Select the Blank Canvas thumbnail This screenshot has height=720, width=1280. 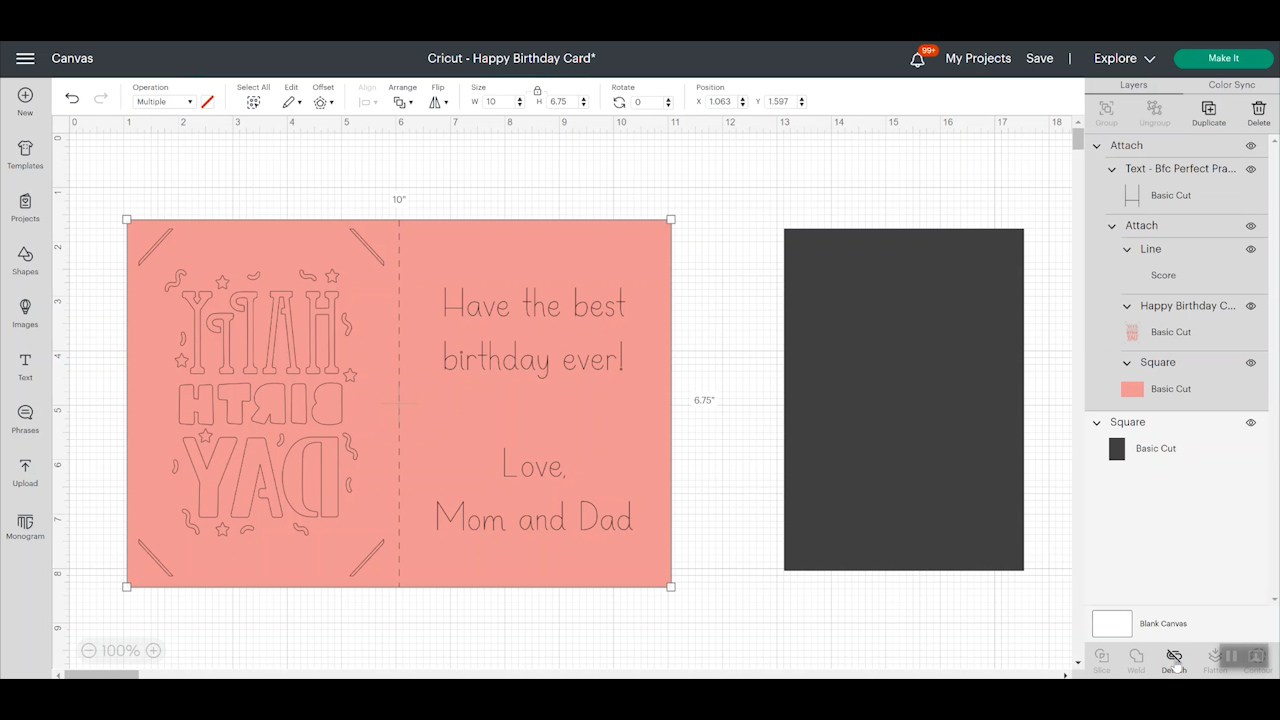click(x=1112, y=624)
